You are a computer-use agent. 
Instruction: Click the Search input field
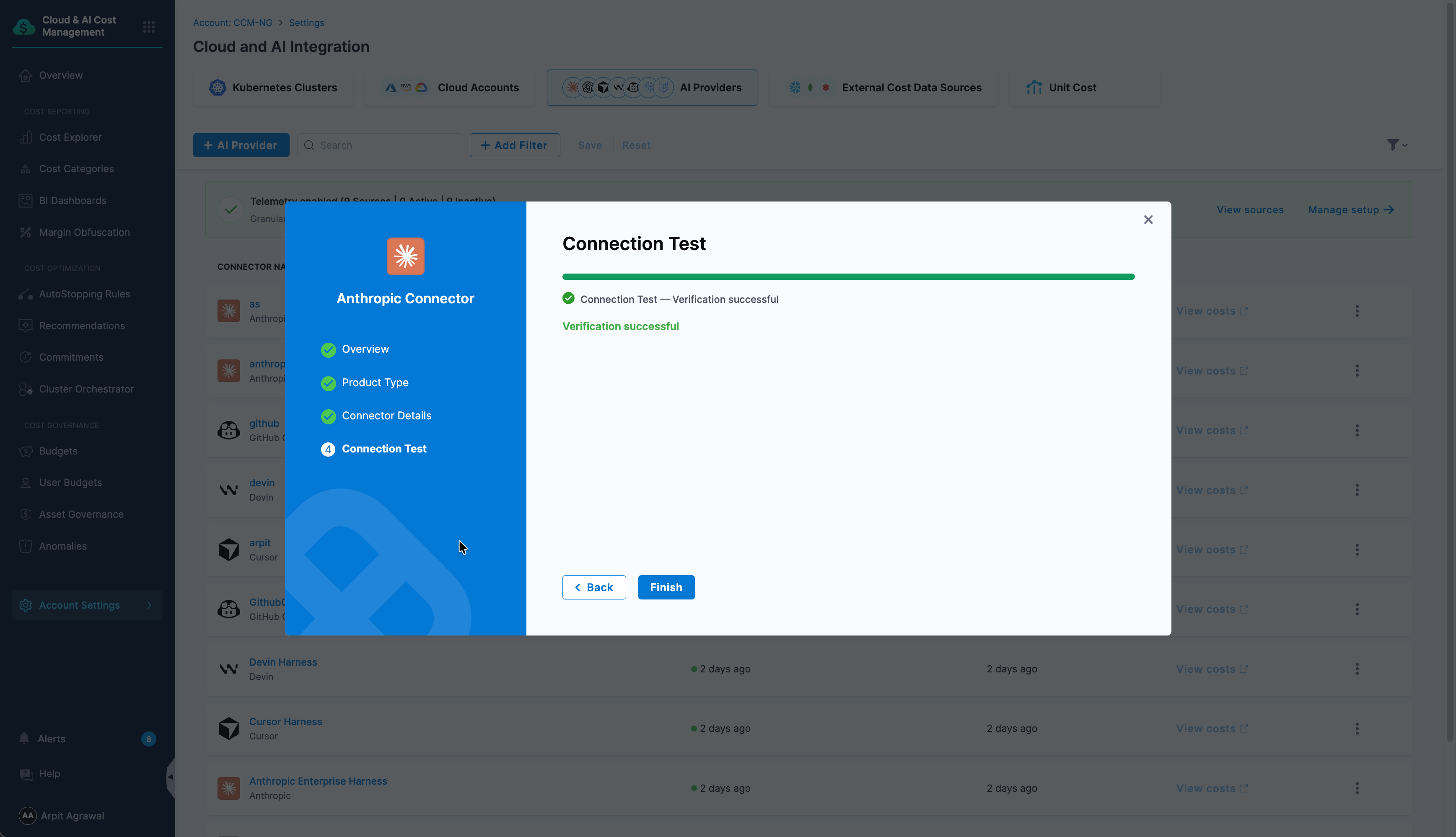[380, 145]
